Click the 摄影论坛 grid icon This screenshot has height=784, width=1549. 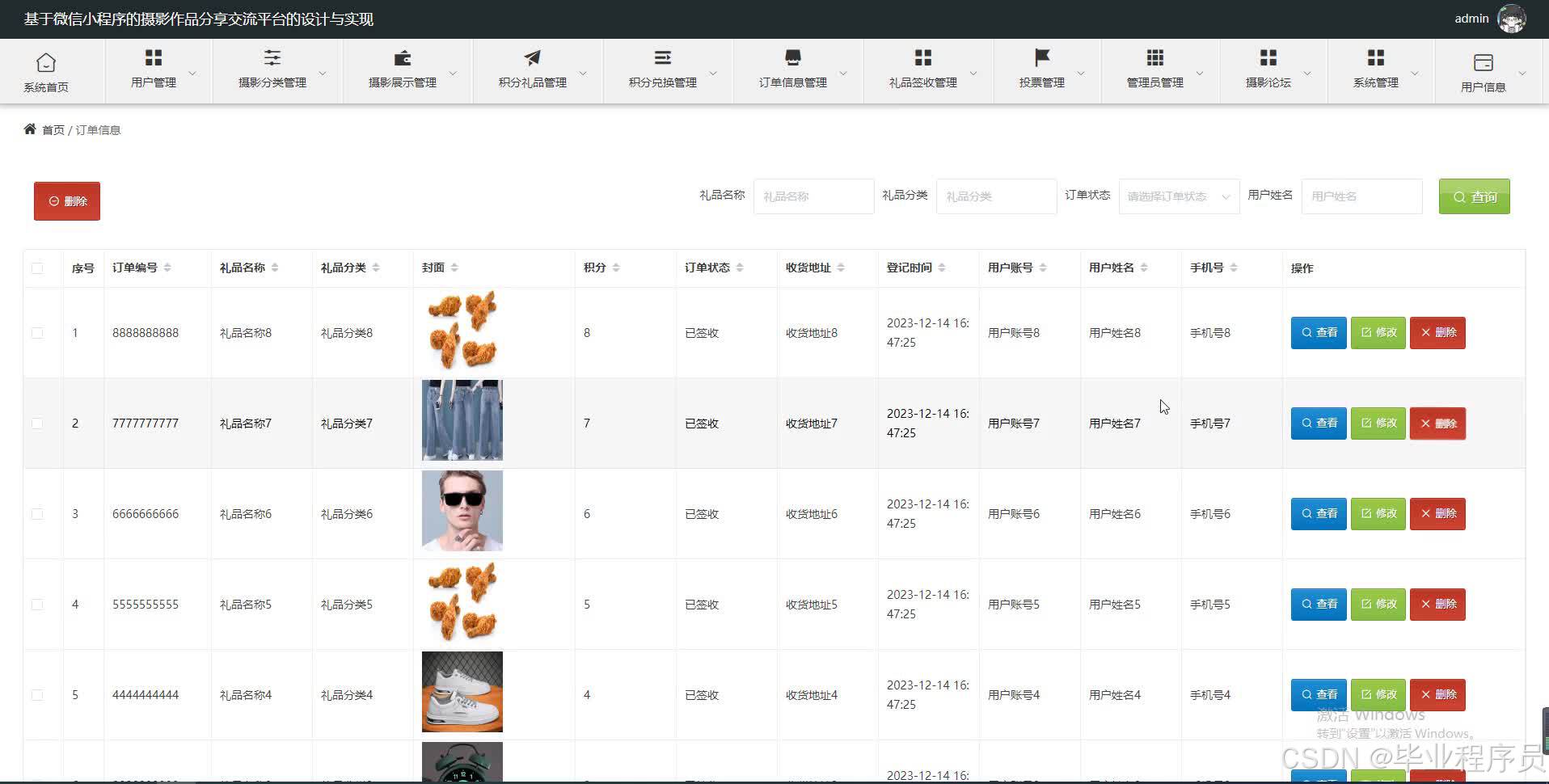(1268, 57)
